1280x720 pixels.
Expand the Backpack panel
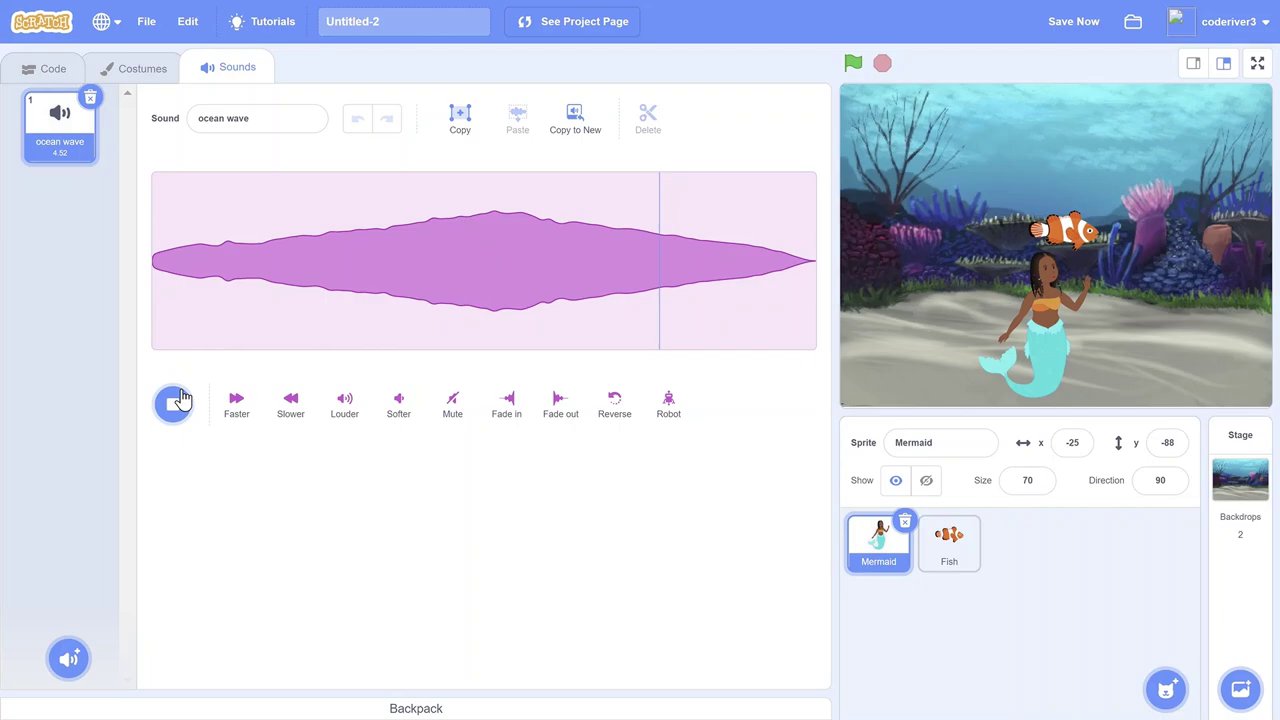click(x=416, y=708)
